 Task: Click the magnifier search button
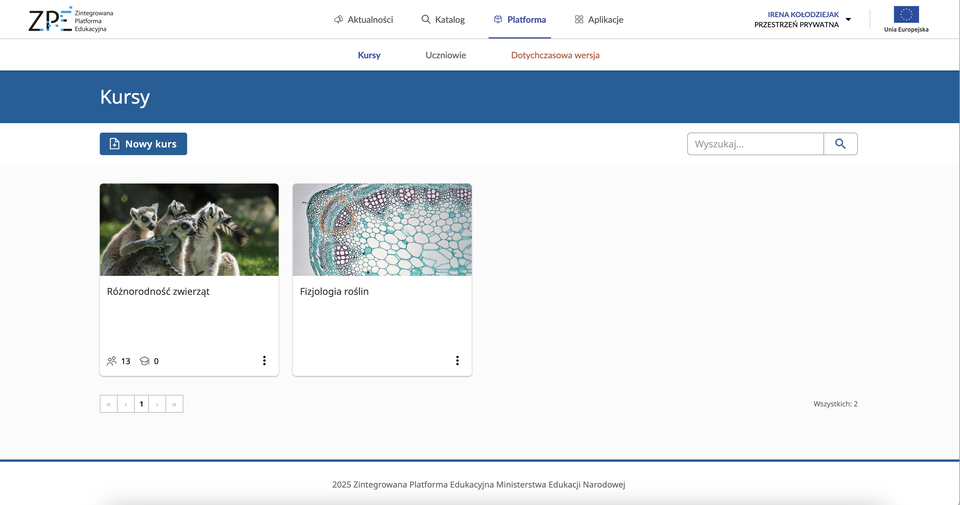[840, 144]
